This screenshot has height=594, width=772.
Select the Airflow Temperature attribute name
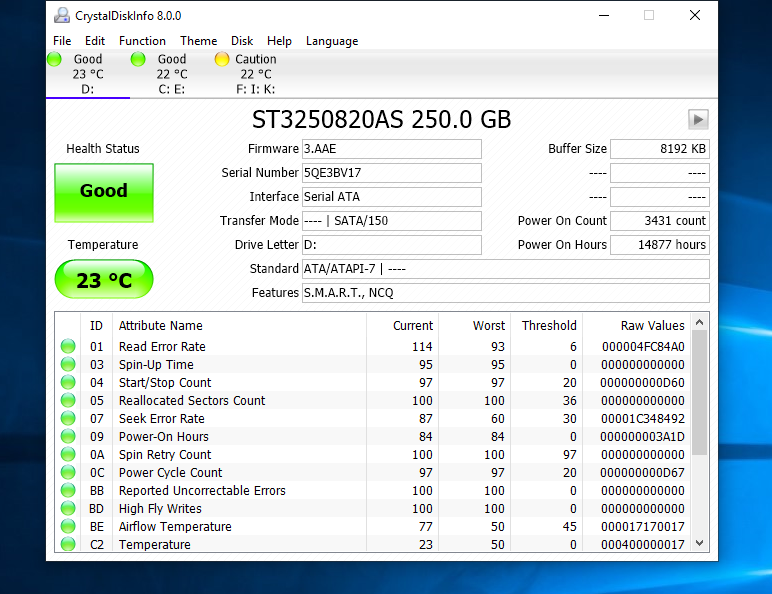pyautogui.click(x=175, y=527)
